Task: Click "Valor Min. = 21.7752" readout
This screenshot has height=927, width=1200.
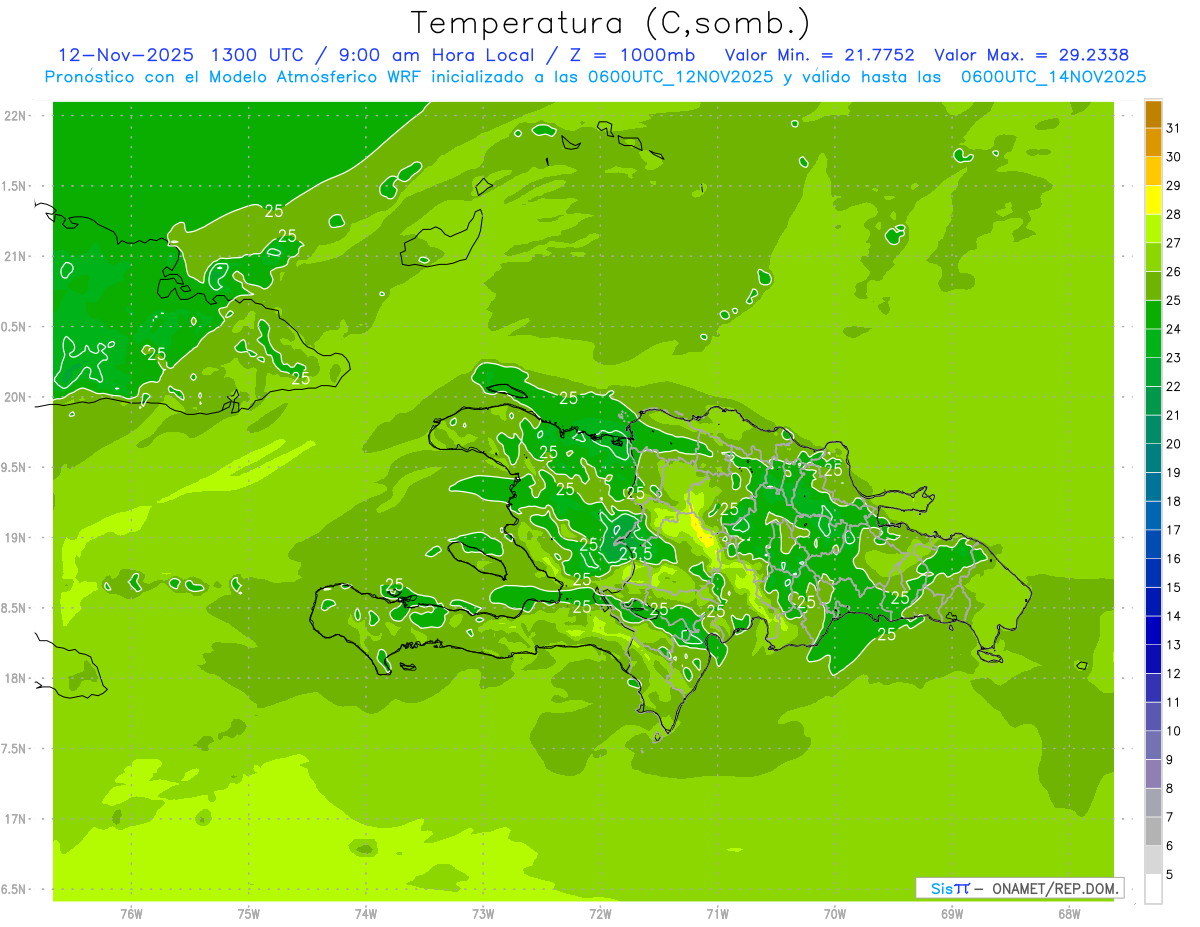Action: click(x=820, y=55)
